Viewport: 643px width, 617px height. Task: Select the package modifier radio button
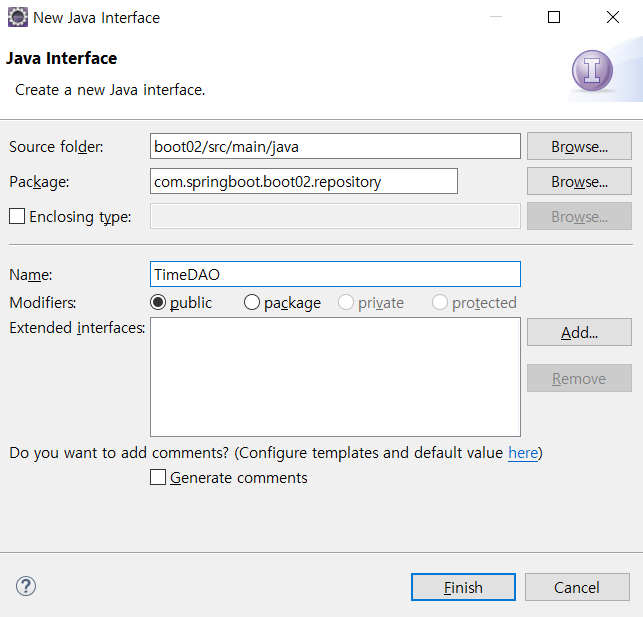click(x=251, y=303)
